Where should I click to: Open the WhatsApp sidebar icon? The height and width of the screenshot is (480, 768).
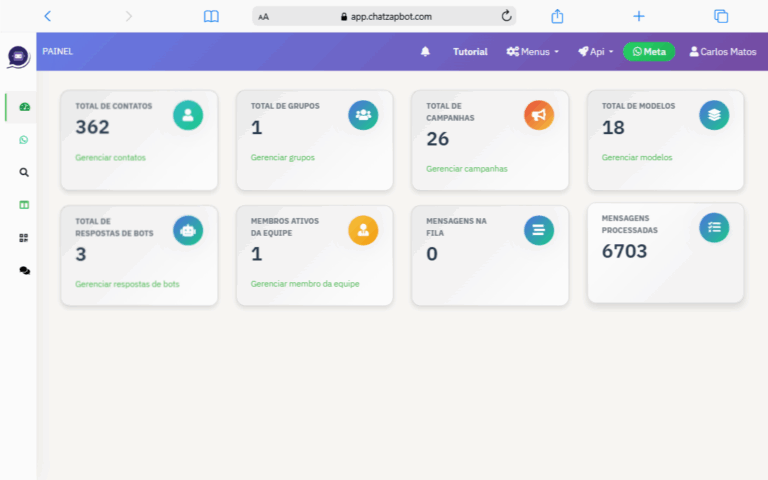tap(24, 140)
